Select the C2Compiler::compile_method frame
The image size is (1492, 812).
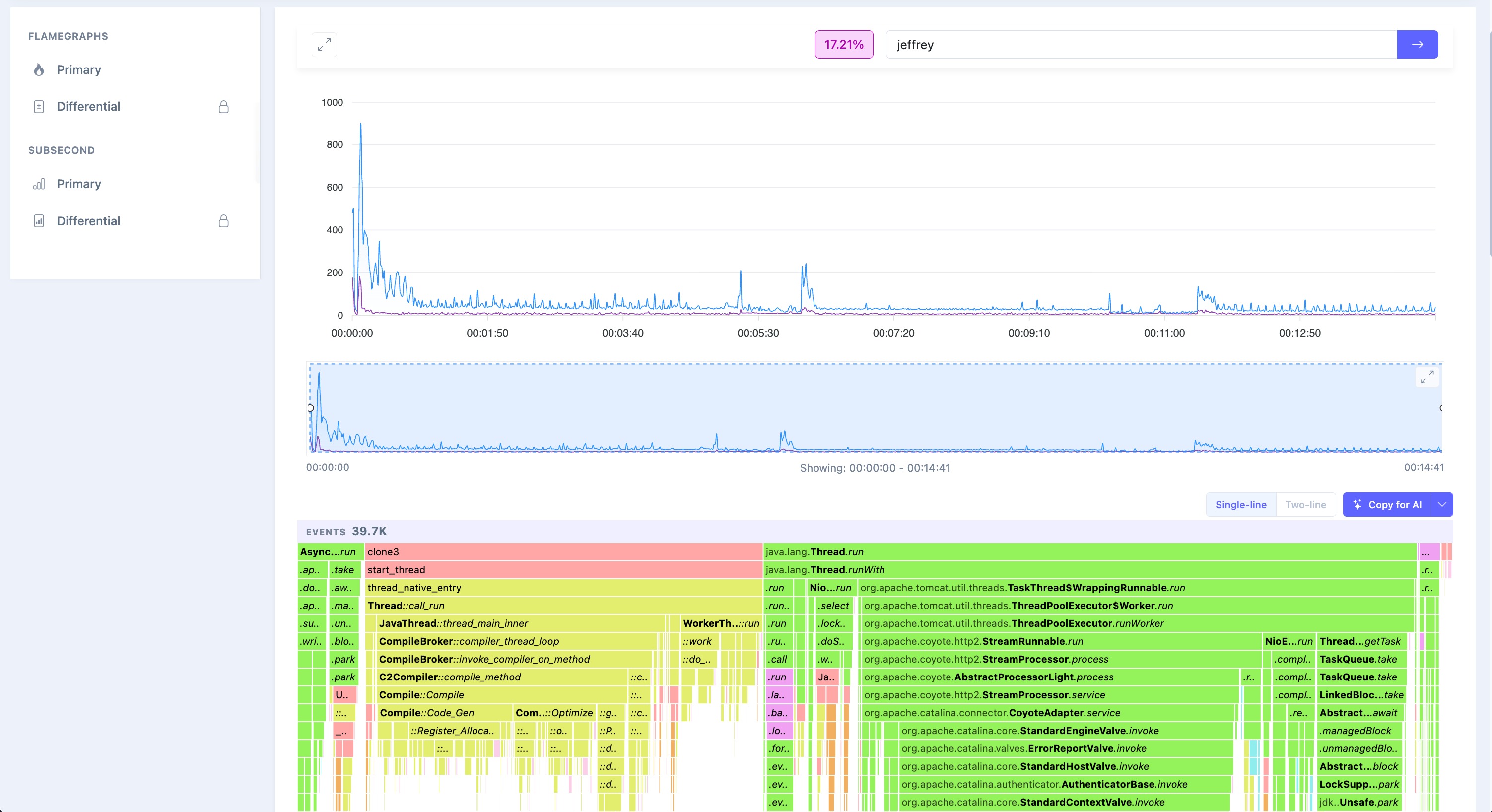502,677
